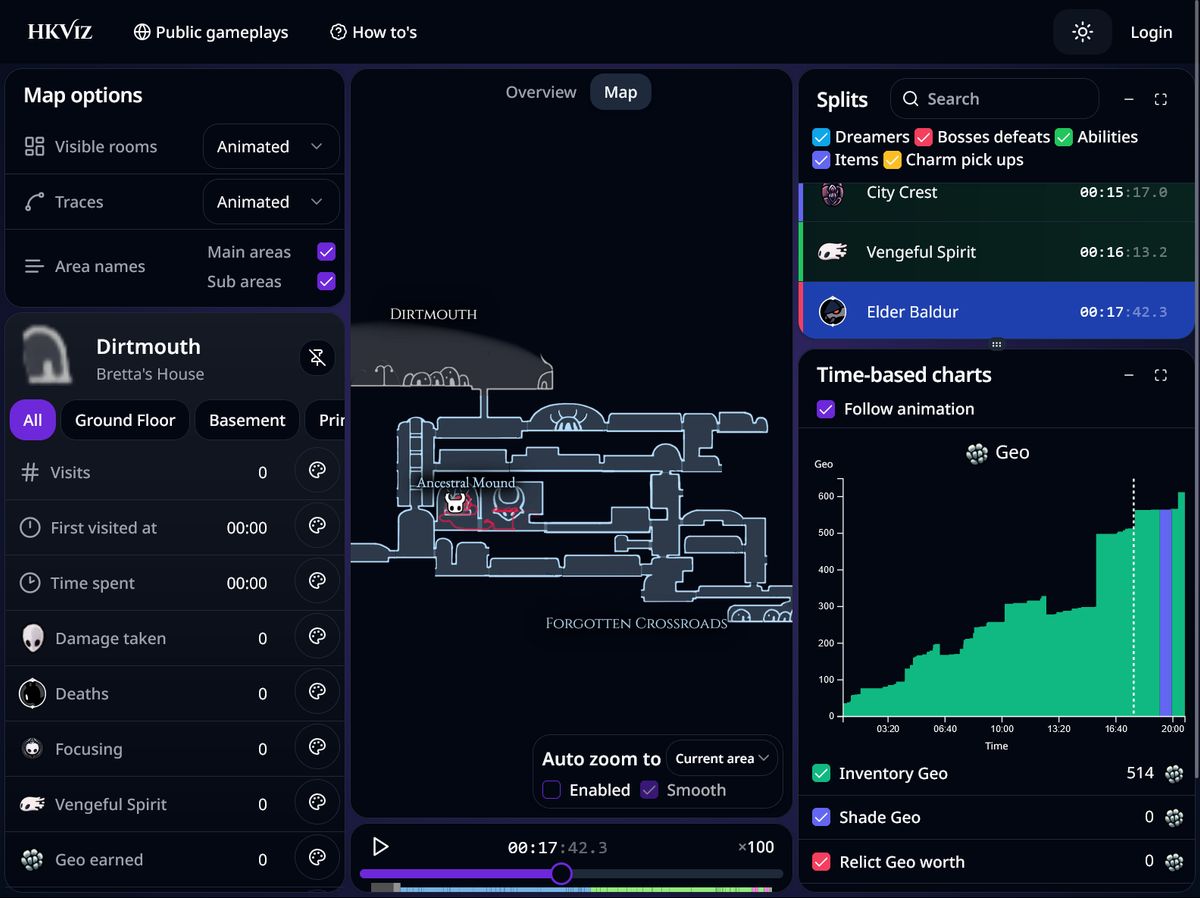Uncheck the Main areas checkbox
The width and height of the screenshot is (1200, 898).
pyautogui.click(x=326, y=252)
